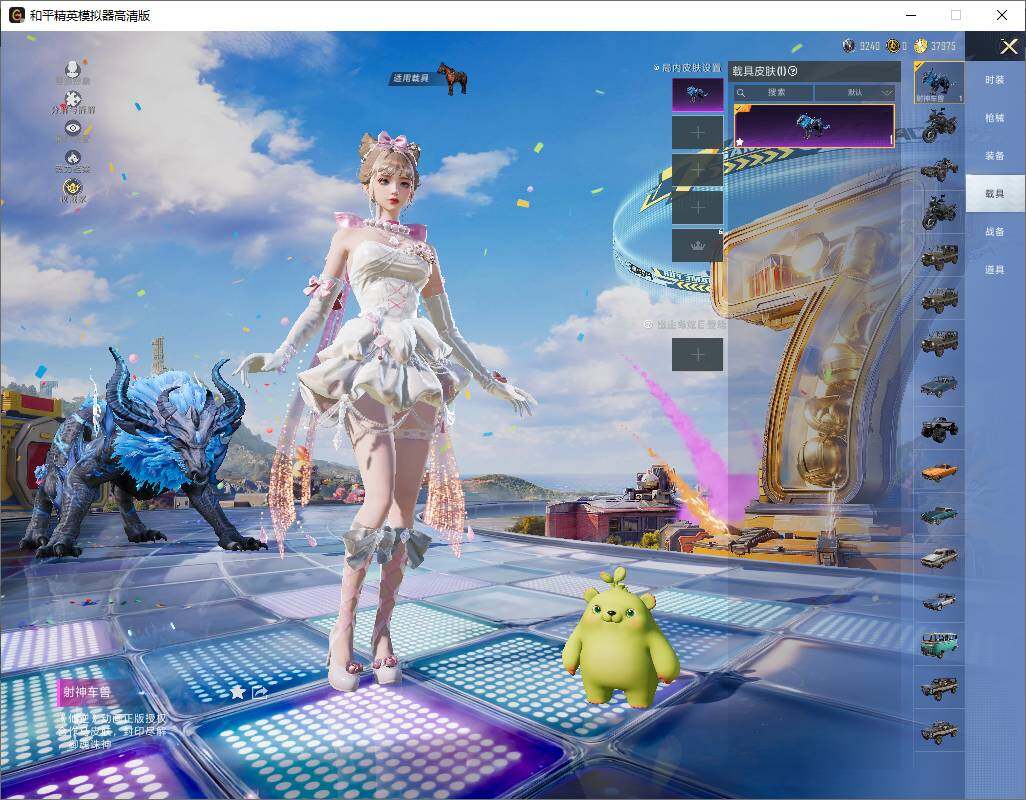Open the gold emblem collector icon

[x=73, y=188]
